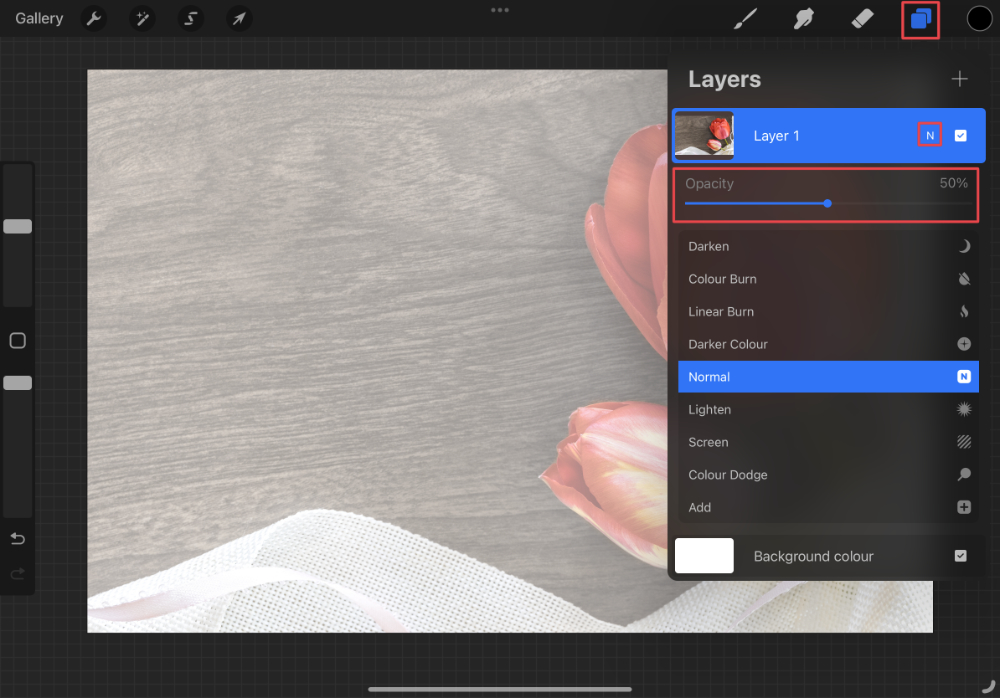Add a new layer with the plus button

pyautogui.click(x=959, y=79)
